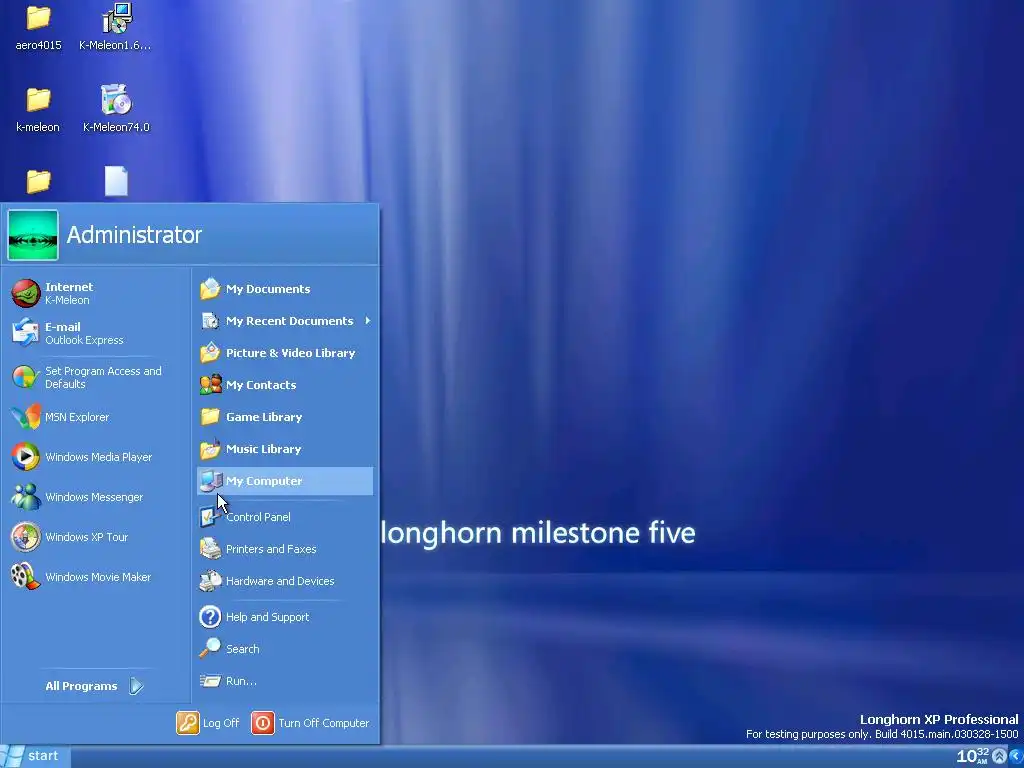Open Outlook Express E-mail icon

click(25, 333)
